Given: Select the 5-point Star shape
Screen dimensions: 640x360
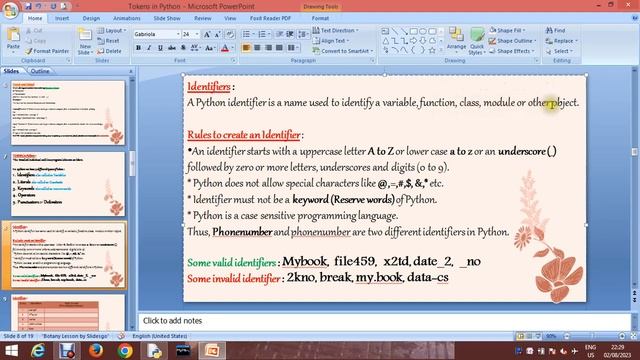Looking at the screenshot, I should [432, 50].
